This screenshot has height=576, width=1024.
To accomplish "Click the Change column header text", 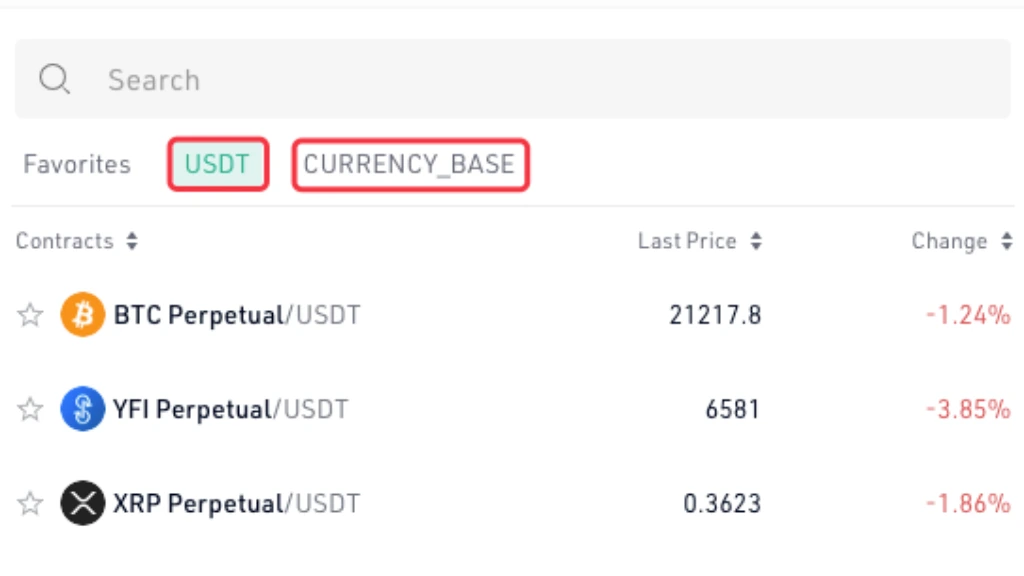I will 950,241.
